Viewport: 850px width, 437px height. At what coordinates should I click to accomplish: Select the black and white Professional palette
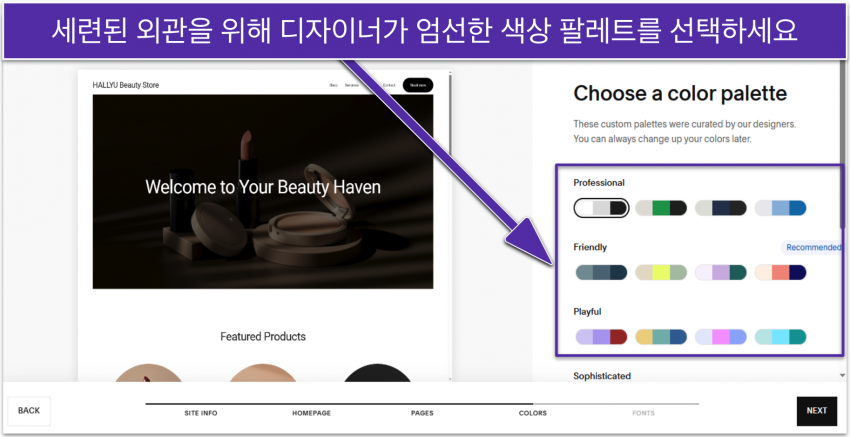click(601, 208)
